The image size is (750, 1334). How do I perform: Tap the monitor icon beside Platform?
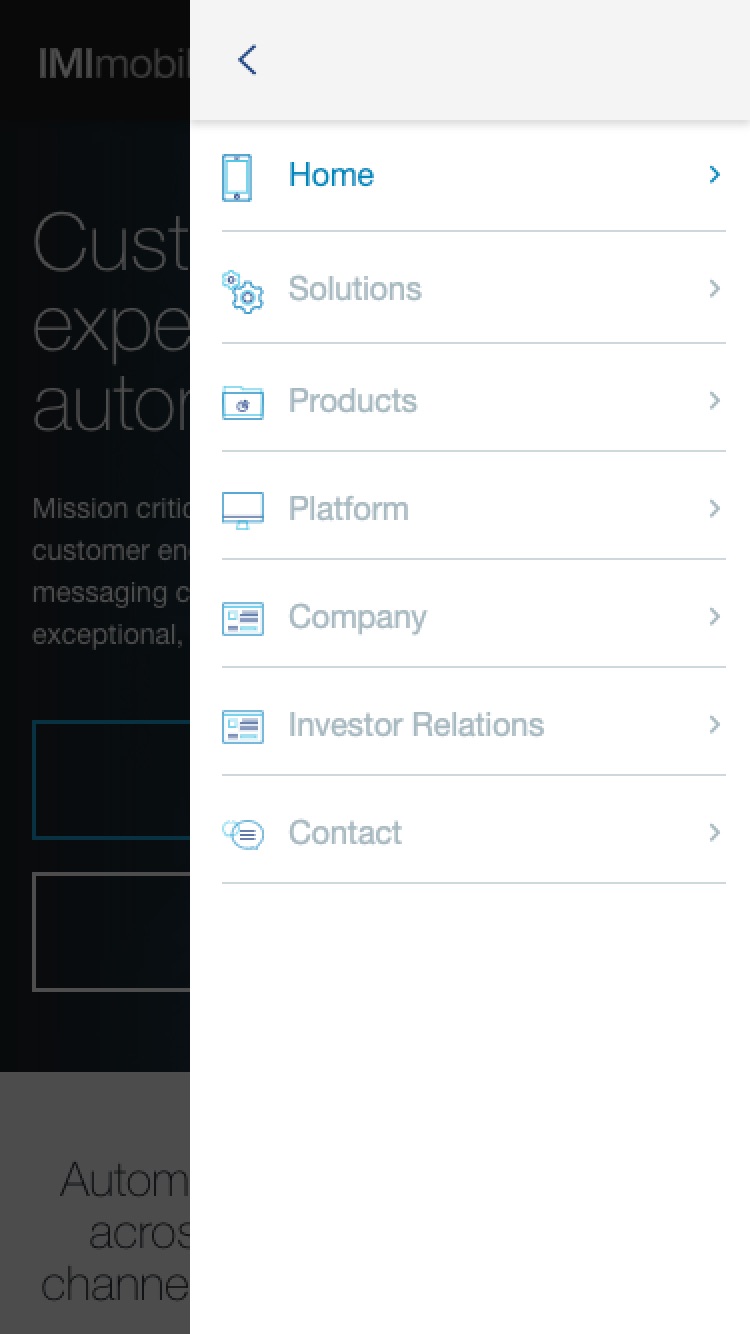[x=242, y=509]
